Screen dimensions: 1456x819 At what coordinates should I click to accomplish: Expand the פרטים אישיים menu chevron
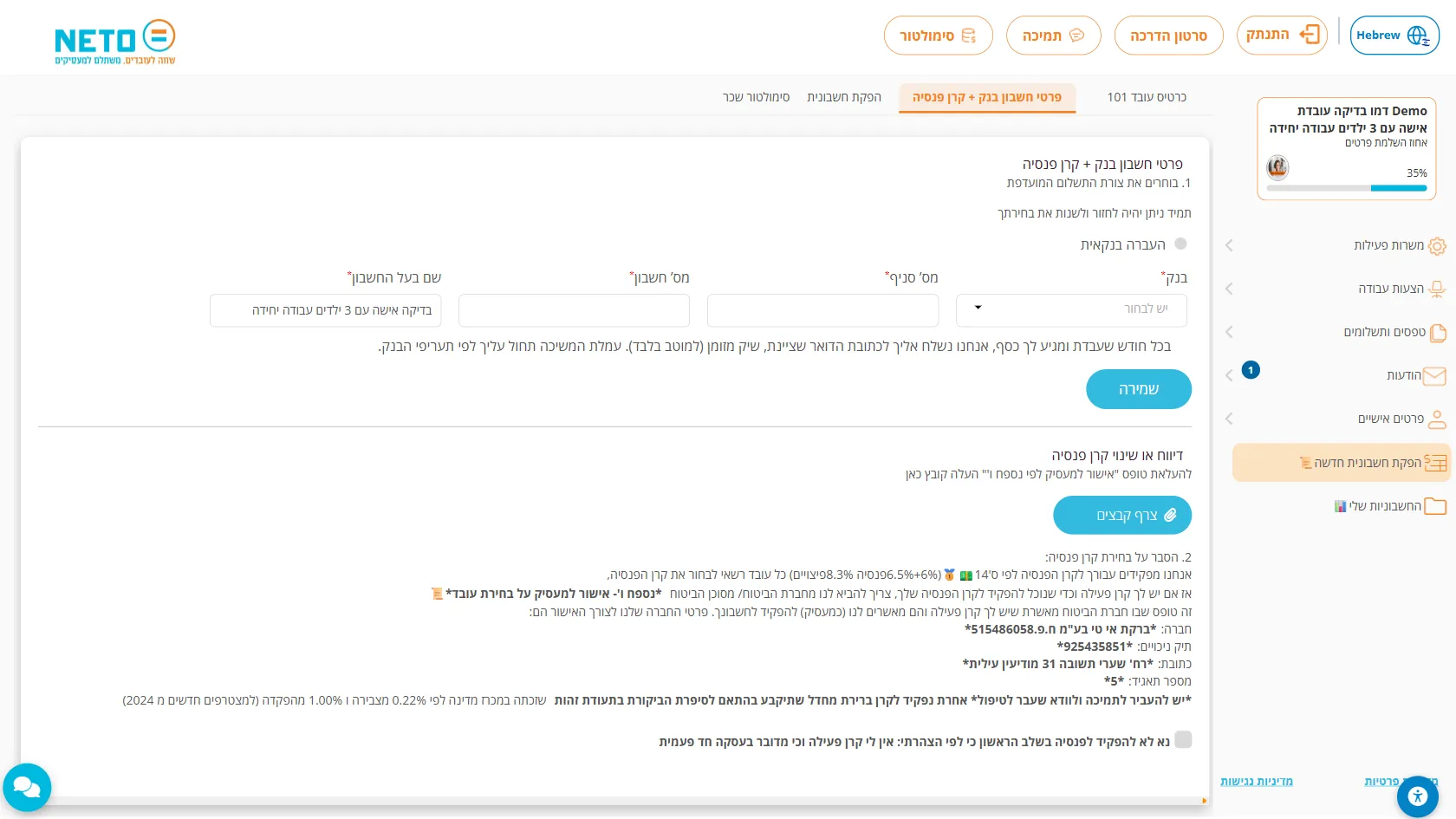point(1229,419)
